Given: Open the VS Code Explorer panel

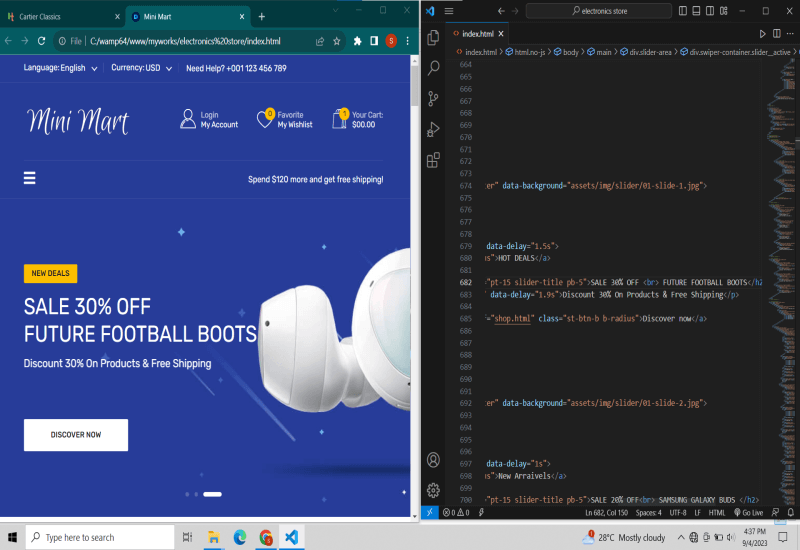Looking at the screenshot, I should [433, 38].
